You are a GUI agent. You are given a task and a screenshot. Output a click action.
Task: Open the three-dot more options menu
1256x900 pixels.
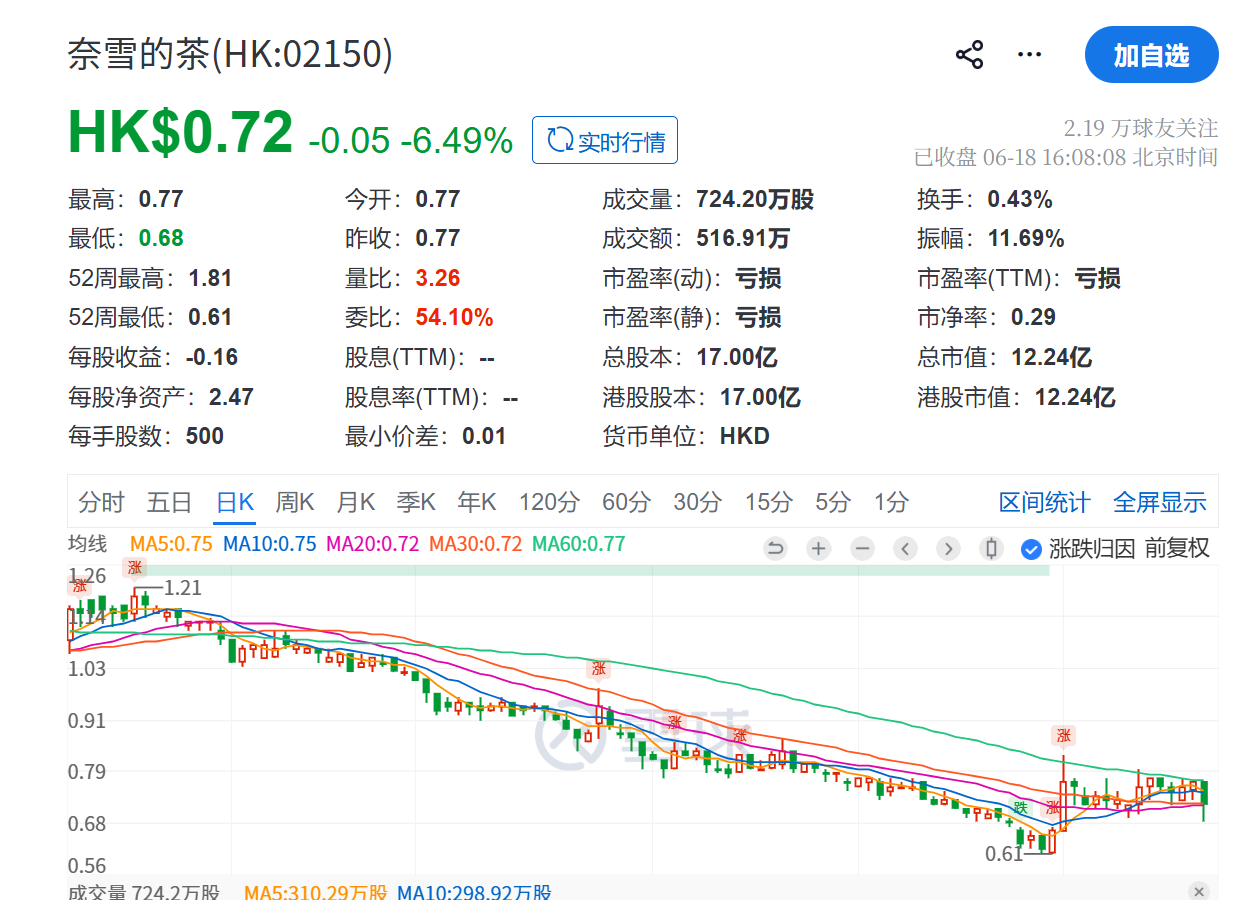tap(1029, 54)
